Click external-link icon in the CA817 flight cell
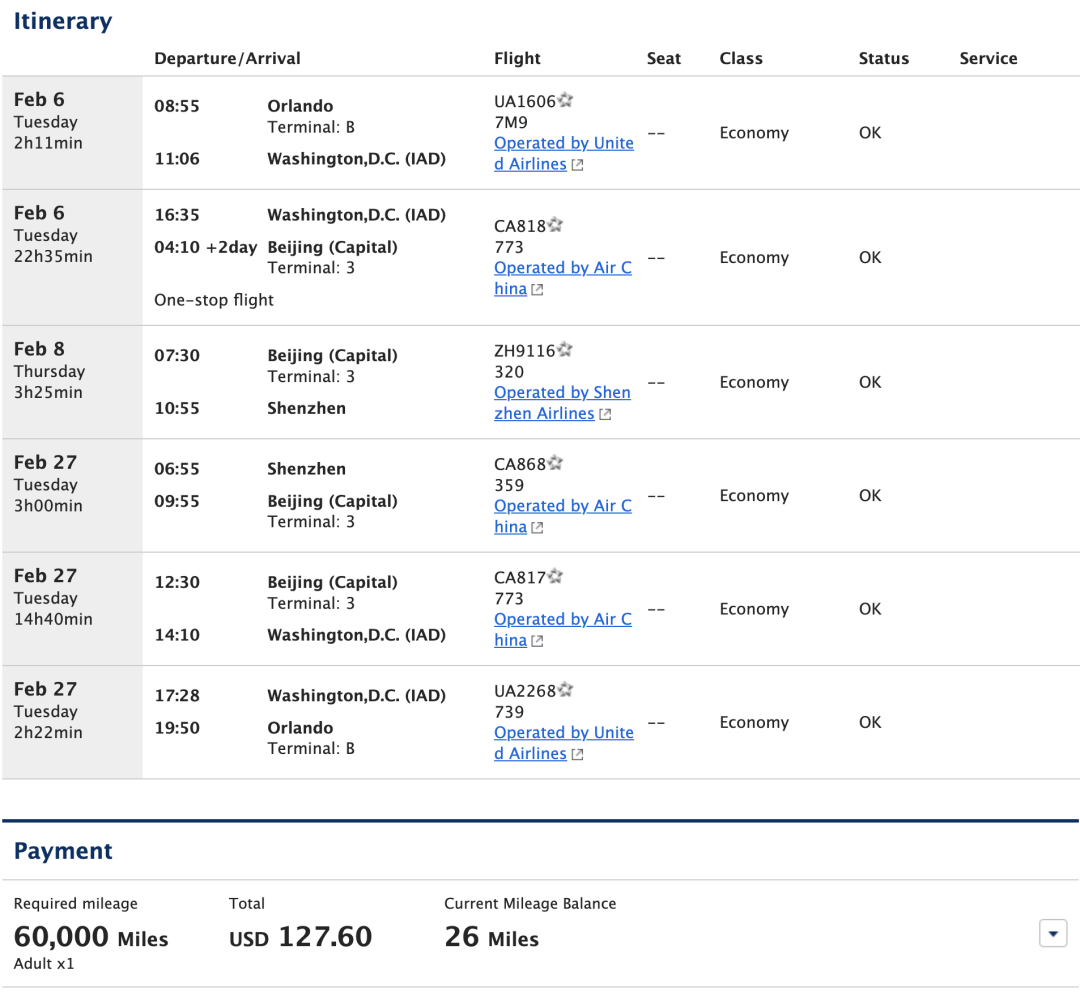The height and width of the screenshot is (1000, 1080). click(x=537, y=641)
